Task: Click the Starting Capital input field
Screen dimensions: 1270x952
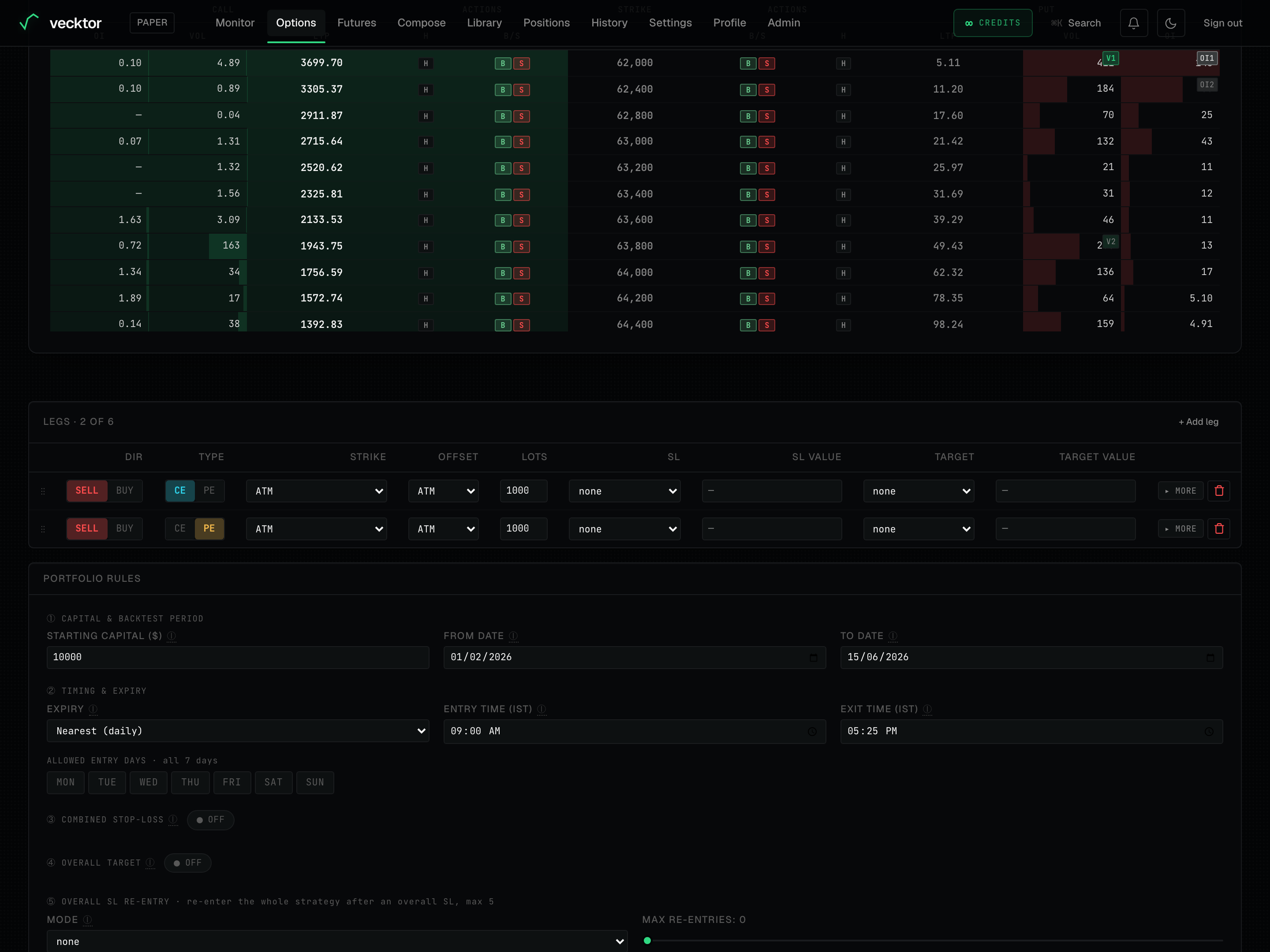Action: (x=238, y=658)
